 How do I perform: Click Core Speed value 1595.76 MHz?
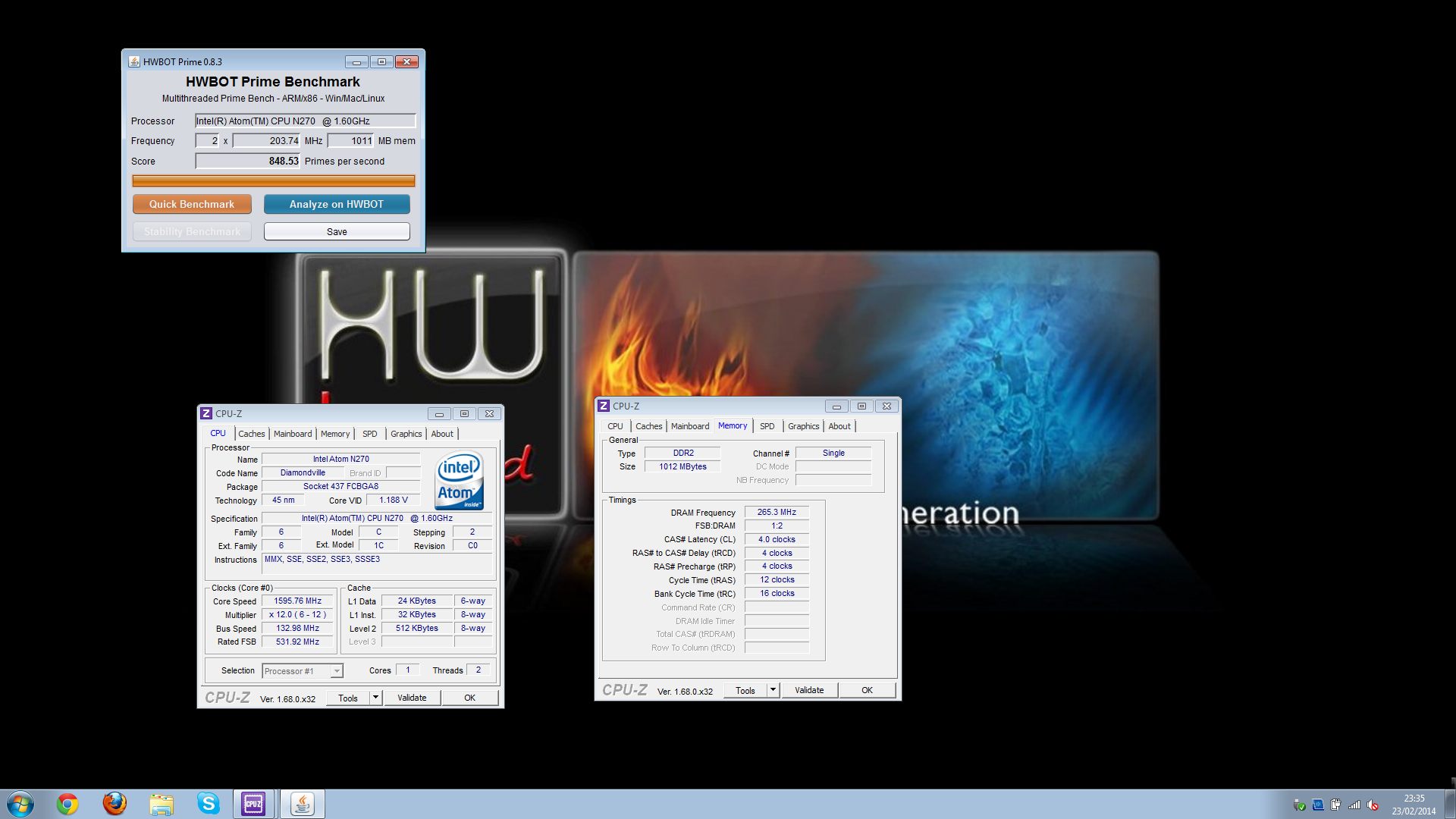tap(297, 601)
